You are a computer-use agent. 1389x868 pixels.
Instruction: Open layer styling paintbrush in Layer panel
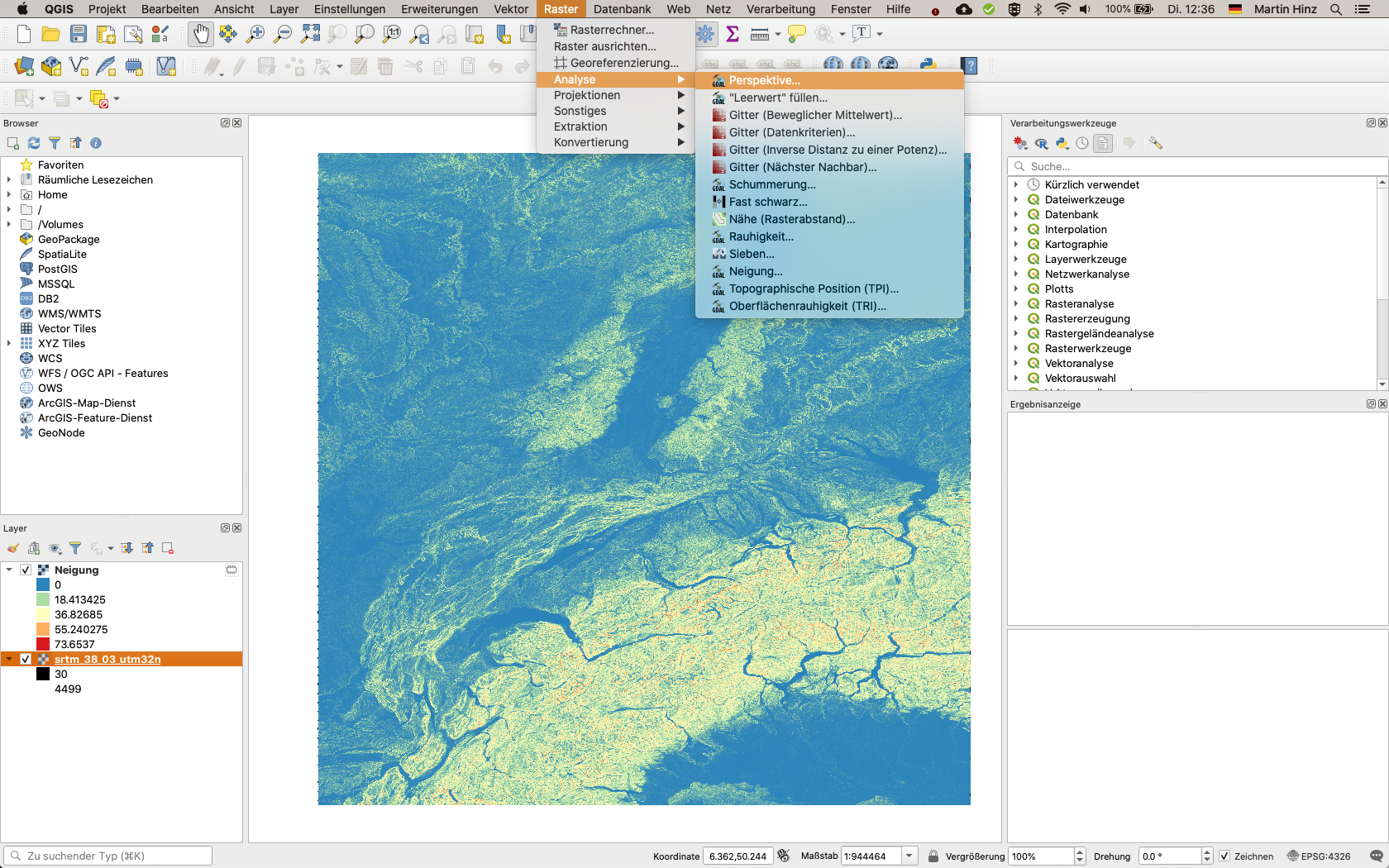point(13,548)
